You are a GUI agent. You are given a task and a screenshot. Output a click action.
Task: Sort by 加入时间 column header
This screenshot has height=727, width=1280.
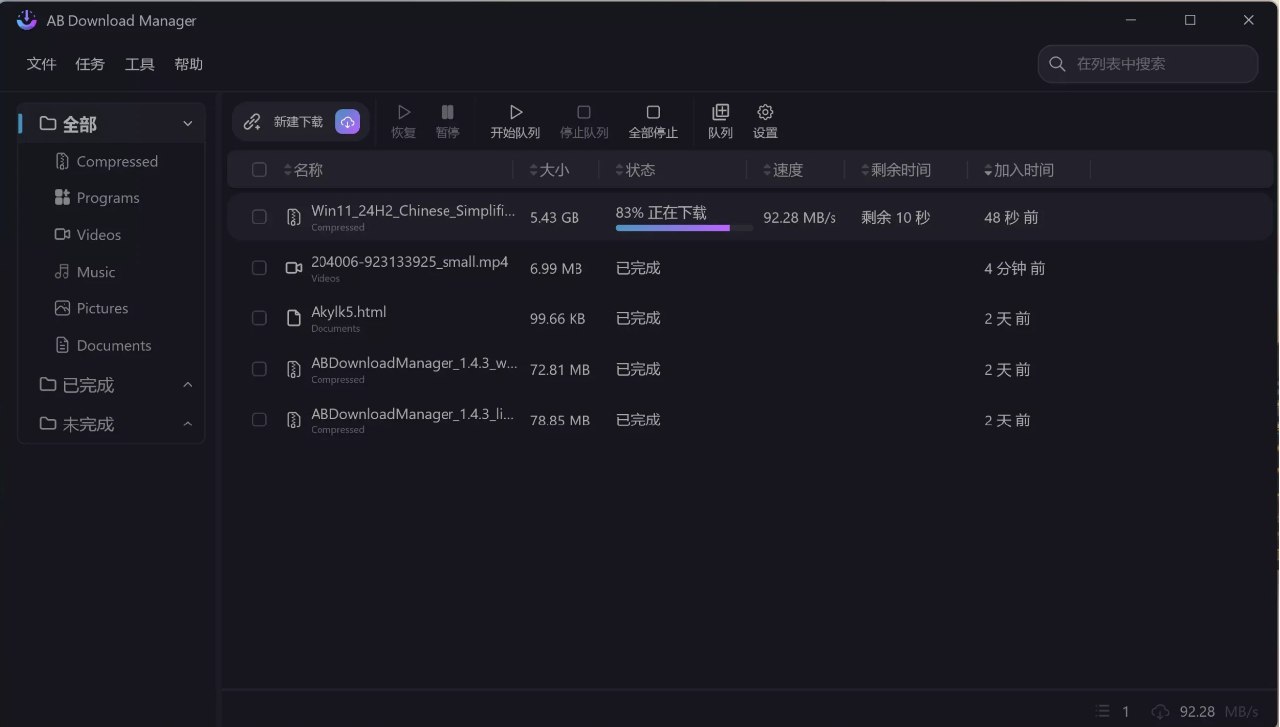tap(1018, 170)
